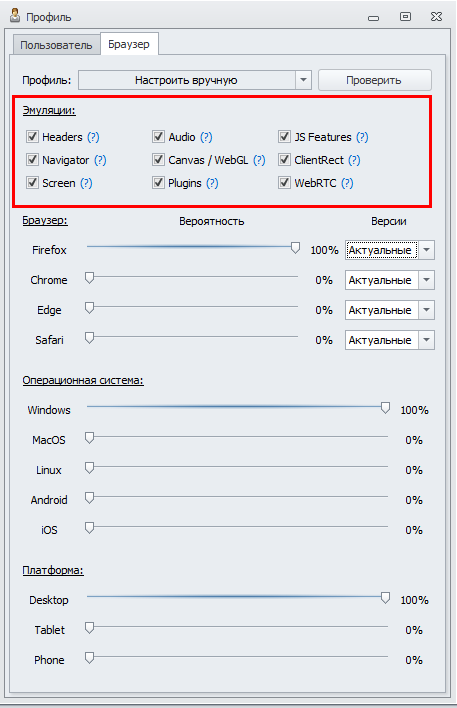The height and width of the screenshot is (708, 457).
Task: Click the Проверить button
Action: [374, 80]
